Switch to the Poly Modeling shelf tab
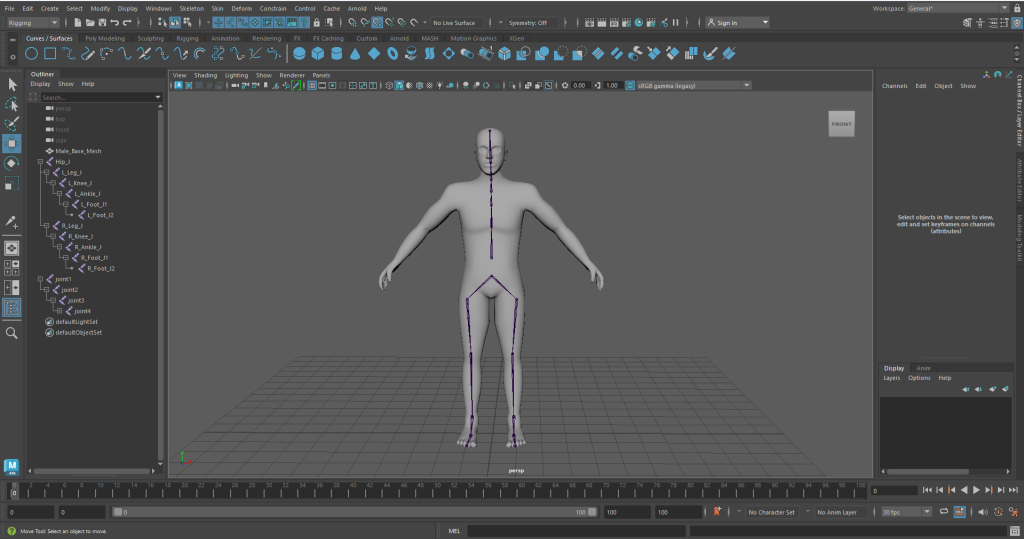Viewport: 1024px width, 539px height. pyautogui.click(x=105, y=38)
